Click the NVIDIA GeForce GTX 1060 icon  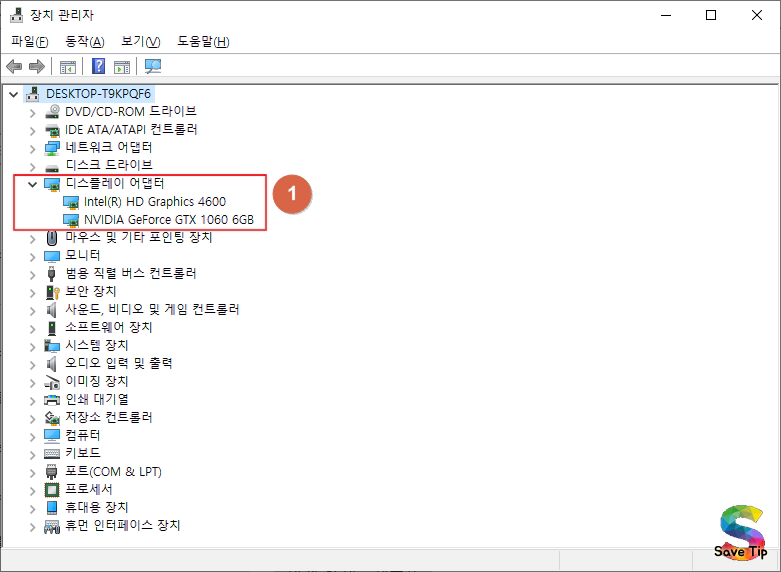click(71, 220)
